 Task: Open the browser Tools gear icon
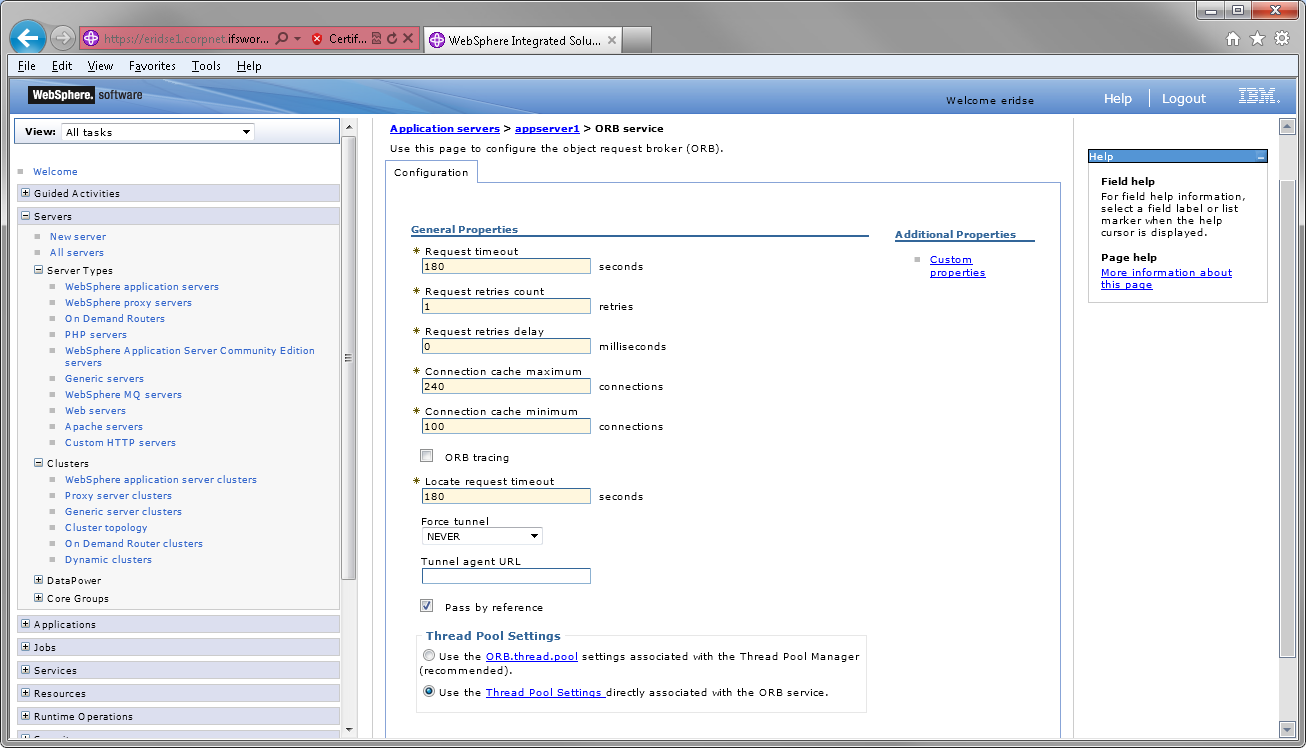coord(1281,39)
